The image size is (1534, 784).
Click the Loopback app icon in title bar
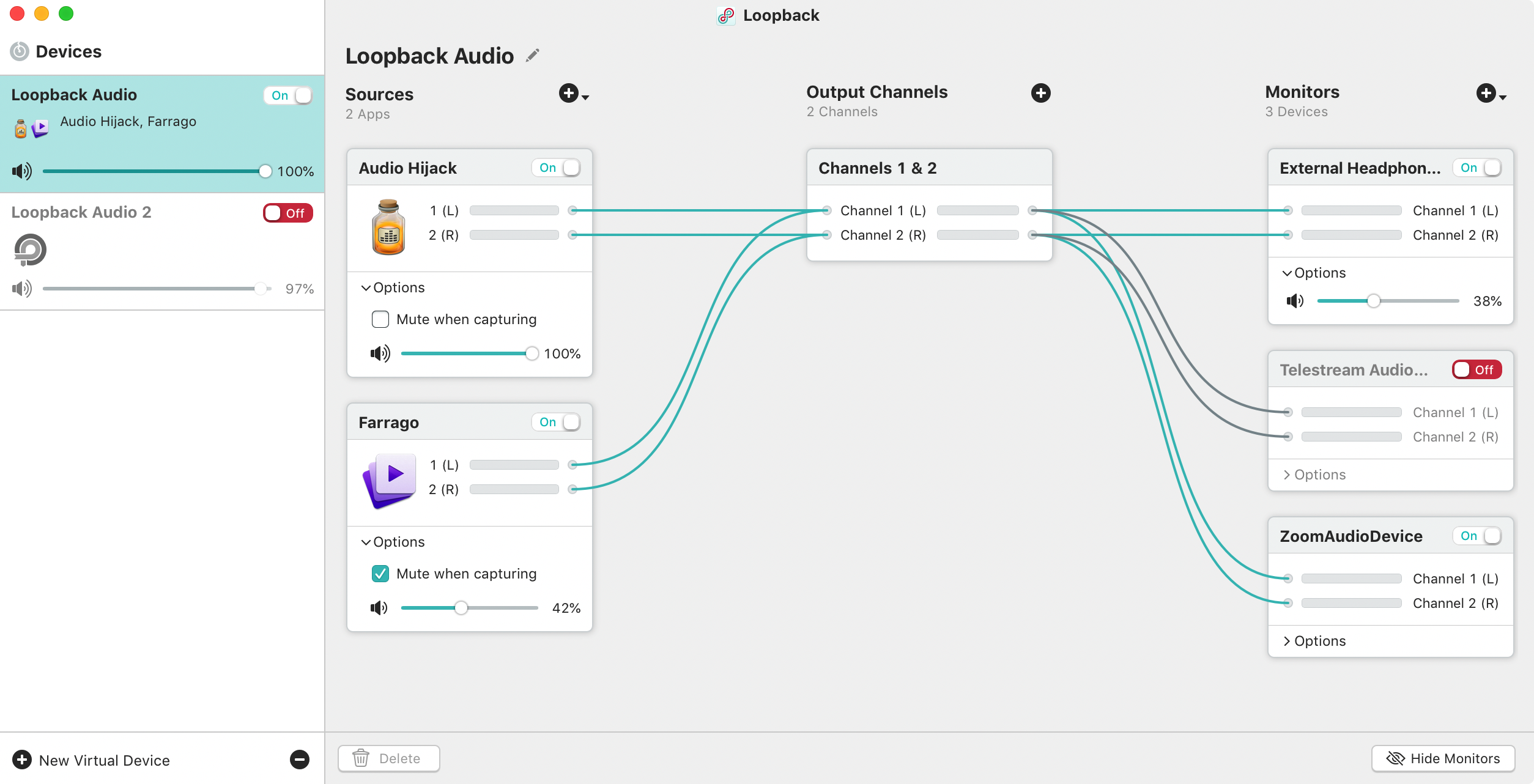(x=726, y=16)
